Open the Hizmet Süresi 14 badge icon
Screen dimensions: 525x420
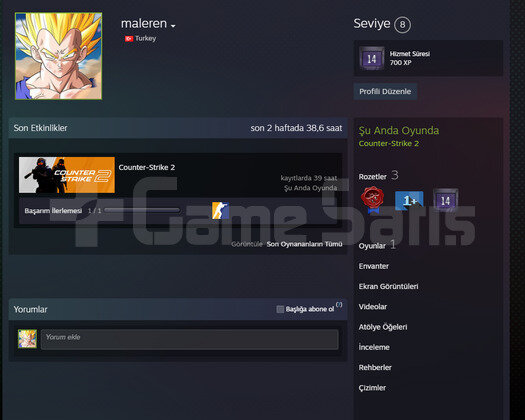click(x=372, y=58)
